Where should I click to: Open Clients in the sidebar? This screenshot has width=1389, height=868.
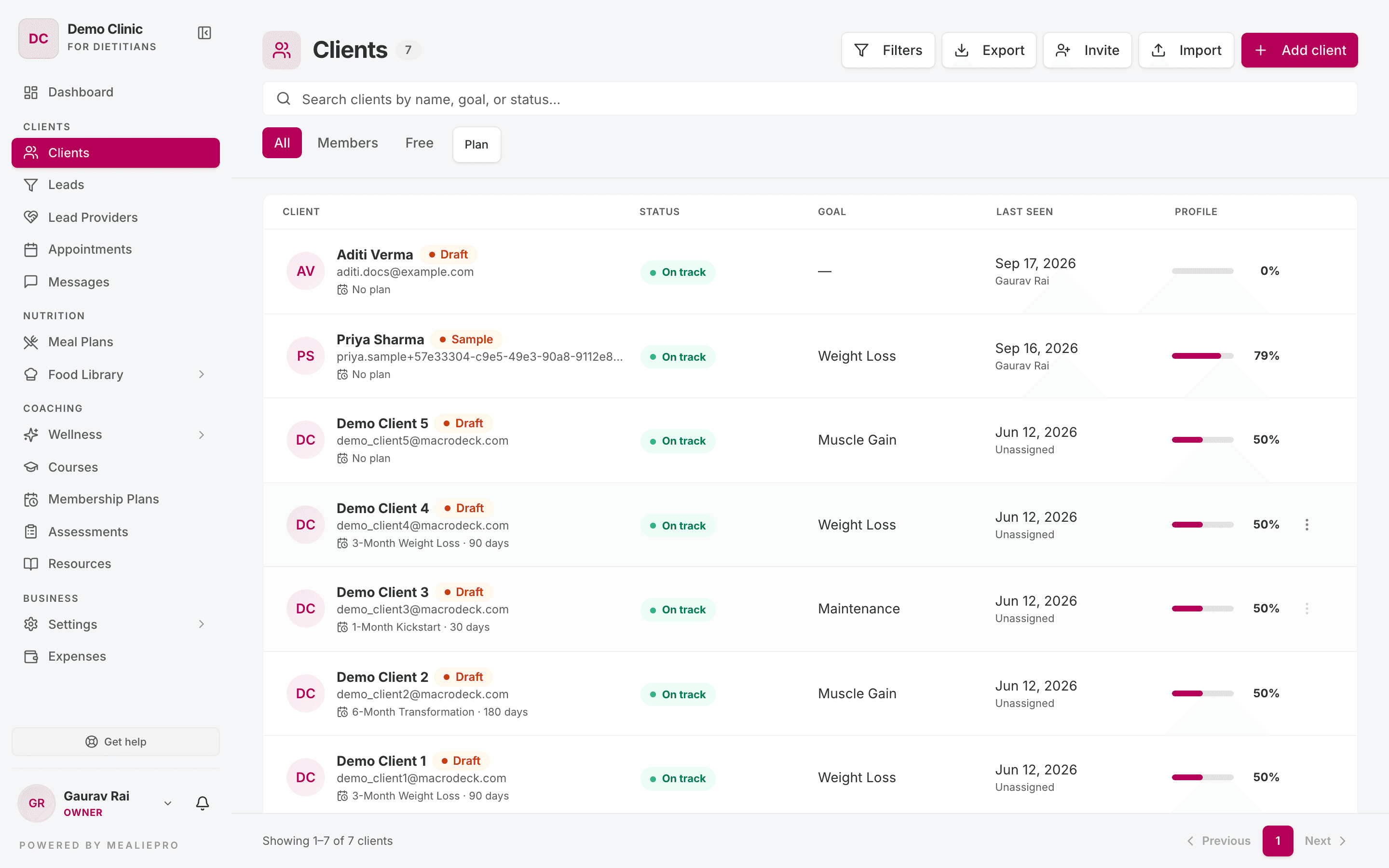115,153
